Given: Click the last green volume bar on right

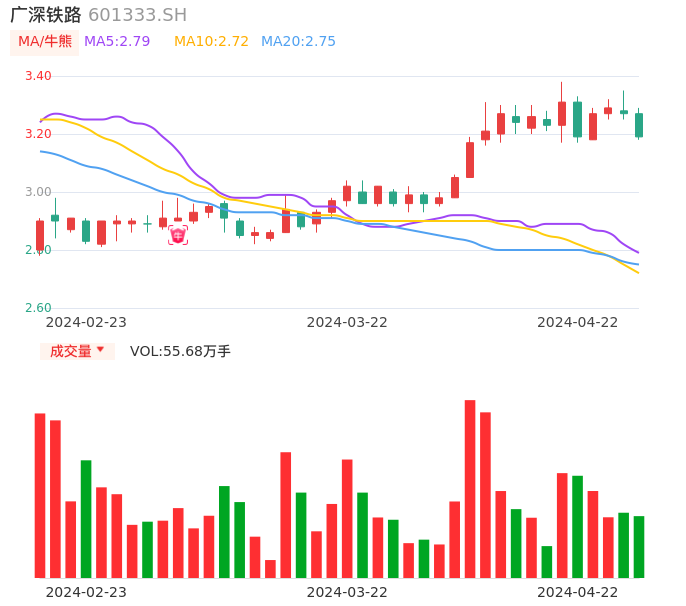Looking at the screenshot, I should [x=639, y=546].
